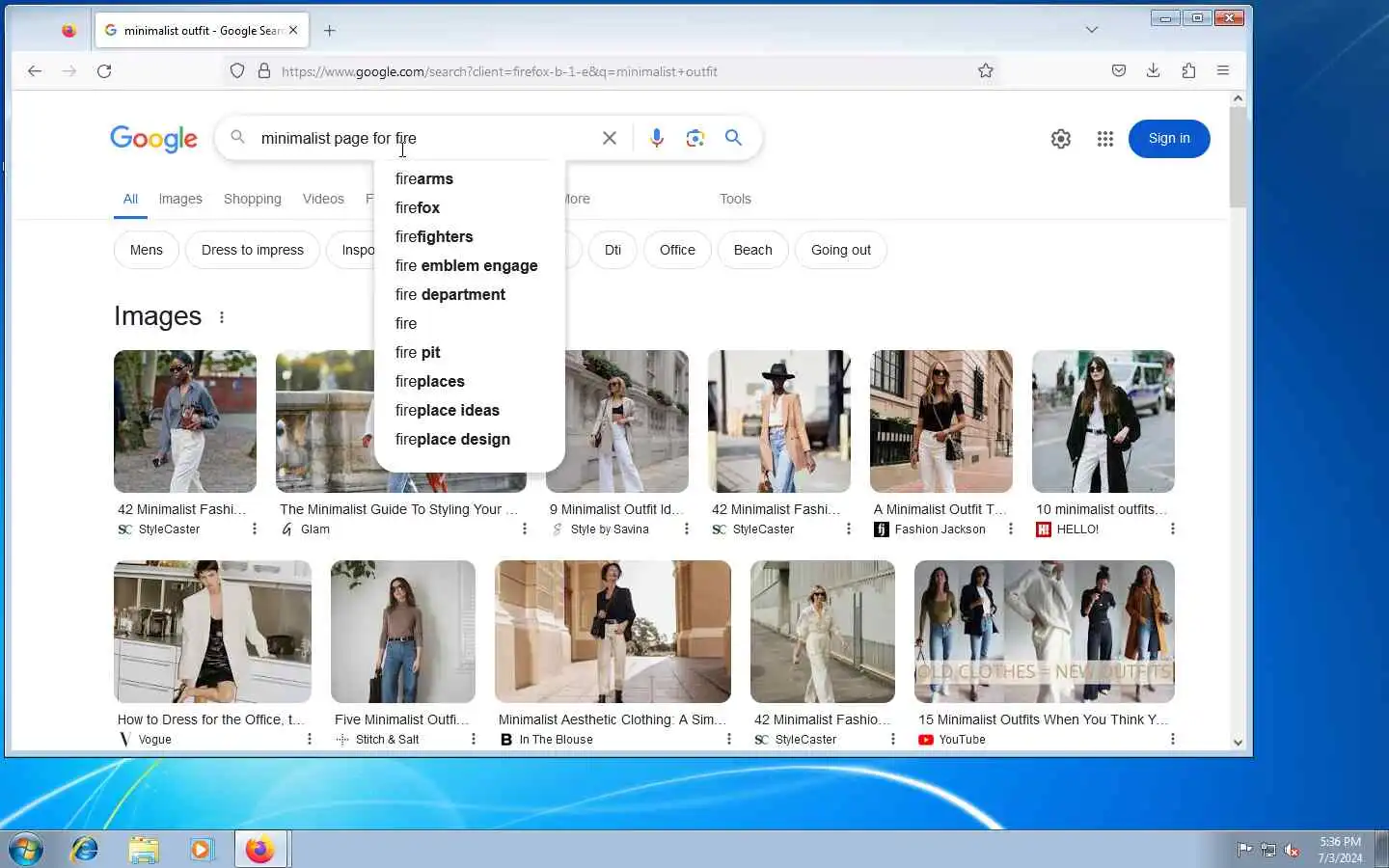Clear the search box with X
Image resolution: width=1389 pixels, height=868 pixels.
coord(610,138)
